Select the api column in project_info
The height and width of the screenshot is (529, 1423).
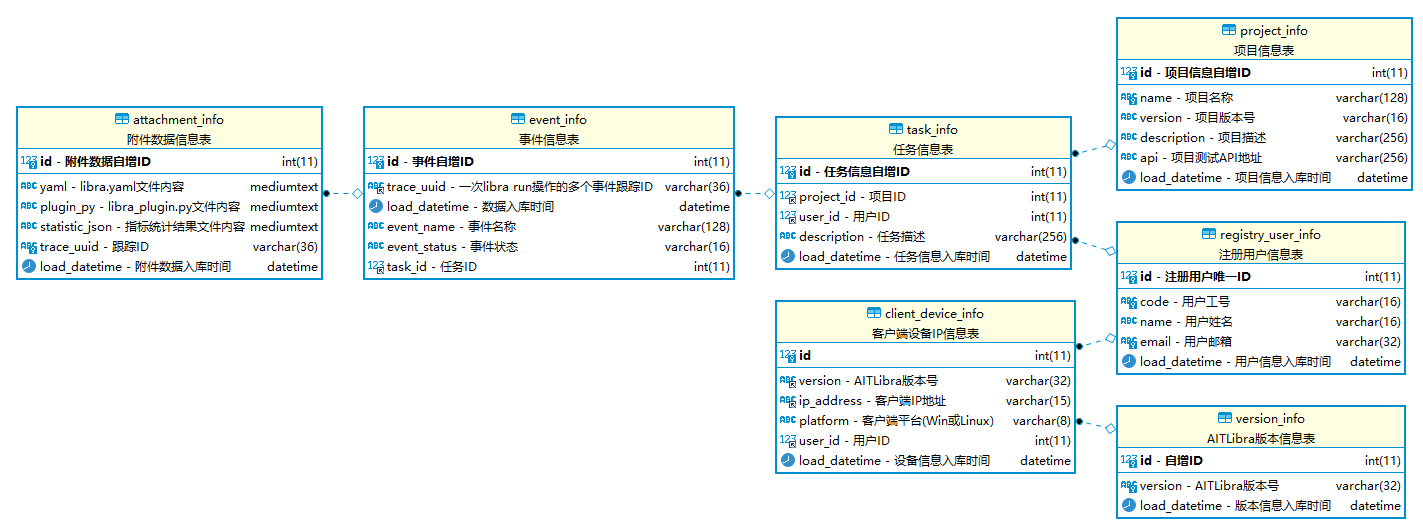(1264, 157)
